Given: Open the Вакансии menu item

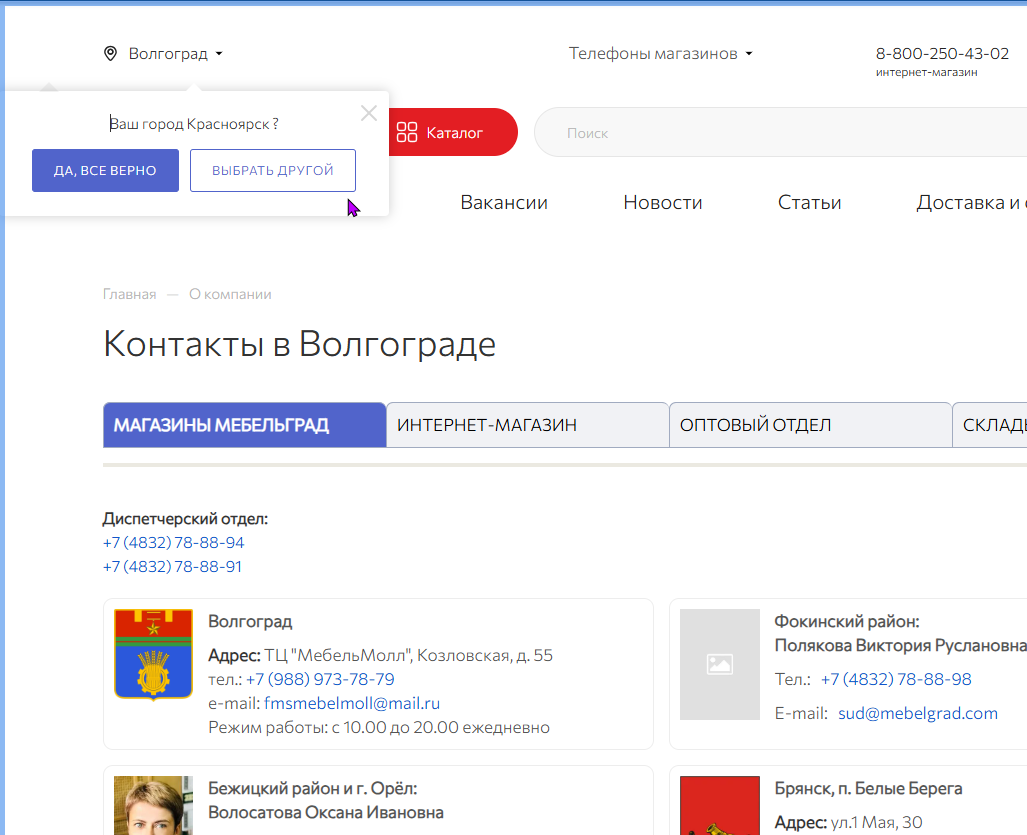Looking at the screenshot, I should 504,202.
